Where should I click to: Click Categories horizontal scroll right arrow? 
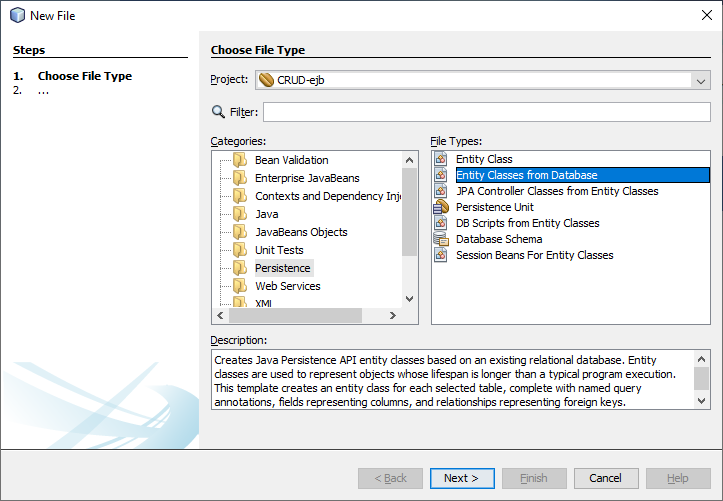[392, 315]
